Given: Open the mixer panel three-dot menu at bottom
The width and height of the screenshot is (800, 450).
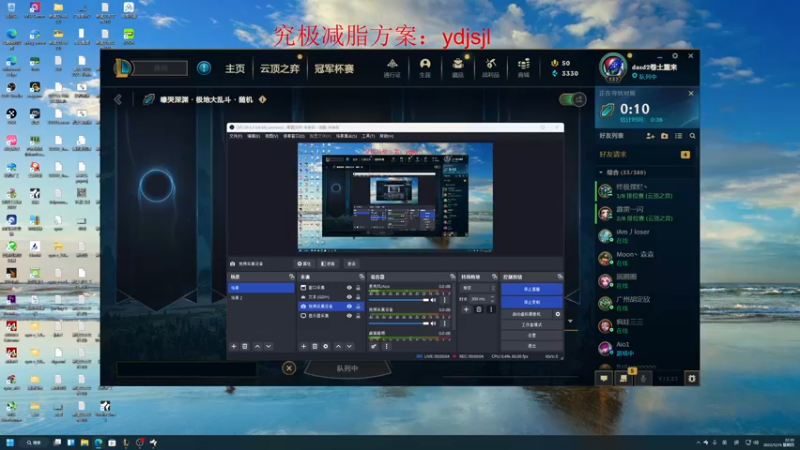Looking at the screenshot, I should click(x=386, y=346).
